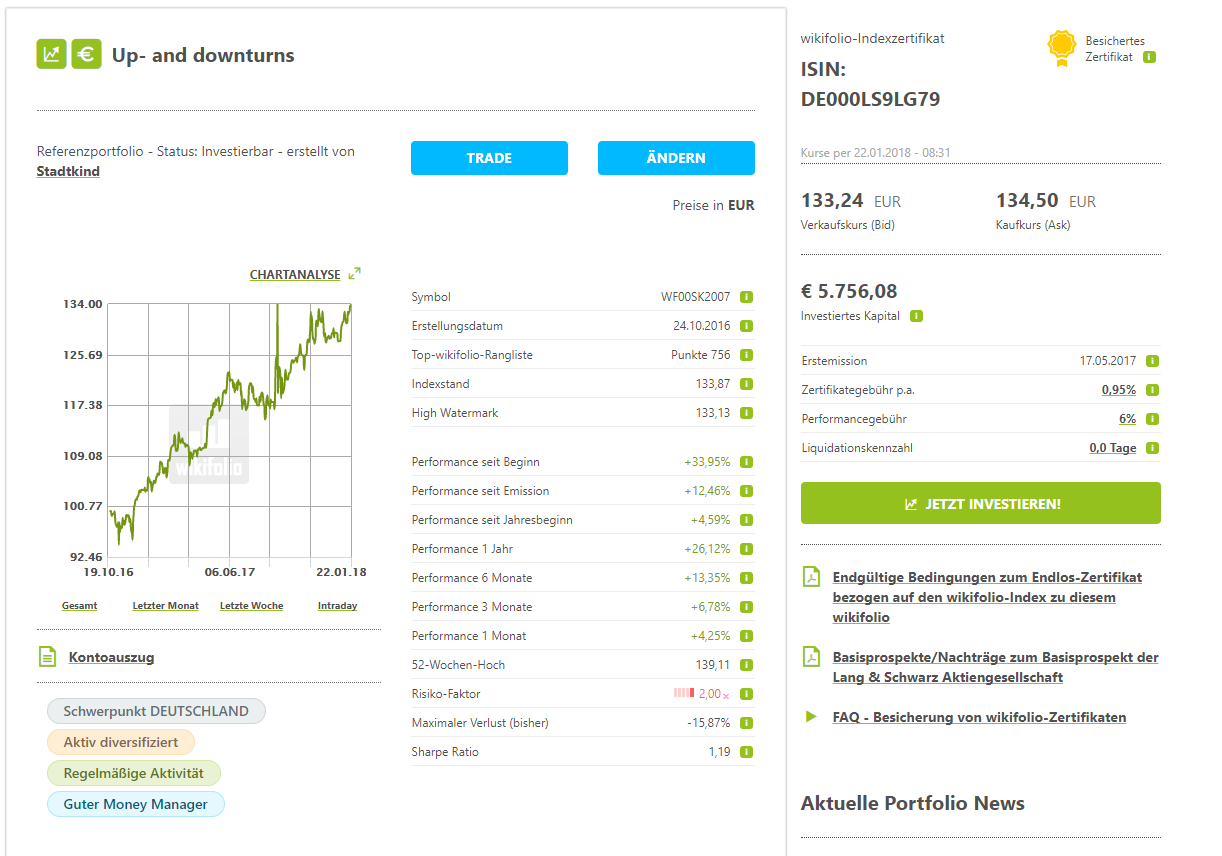Click the Kontoauszug document icon
1222x856 pixels.
[47, 657]
